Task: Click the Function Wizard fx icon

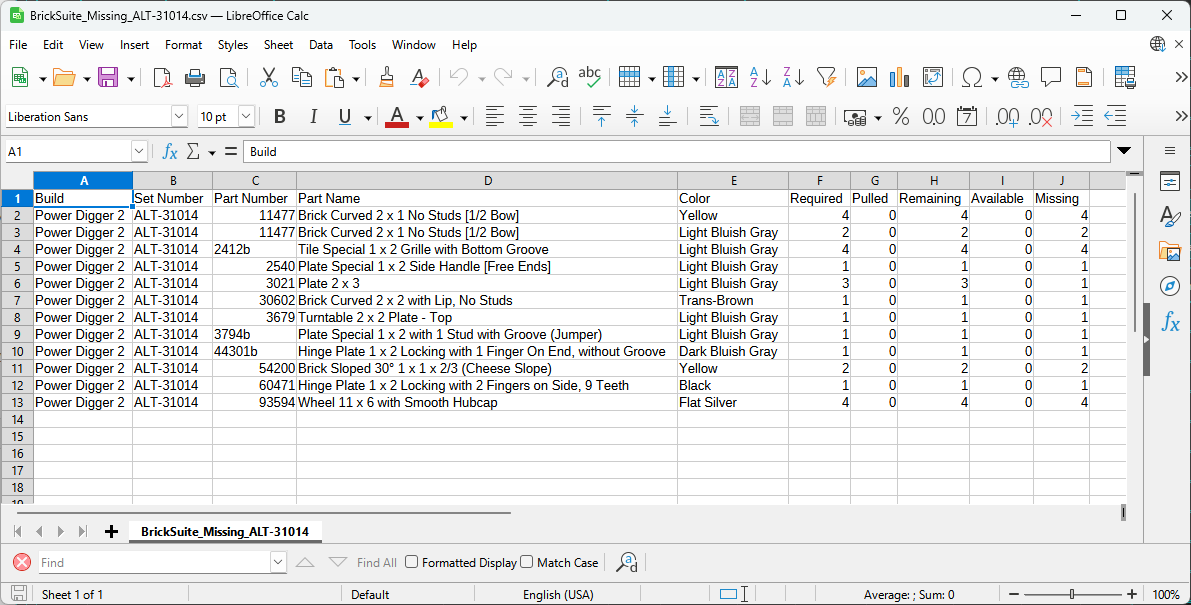Action: coord(170,152)
